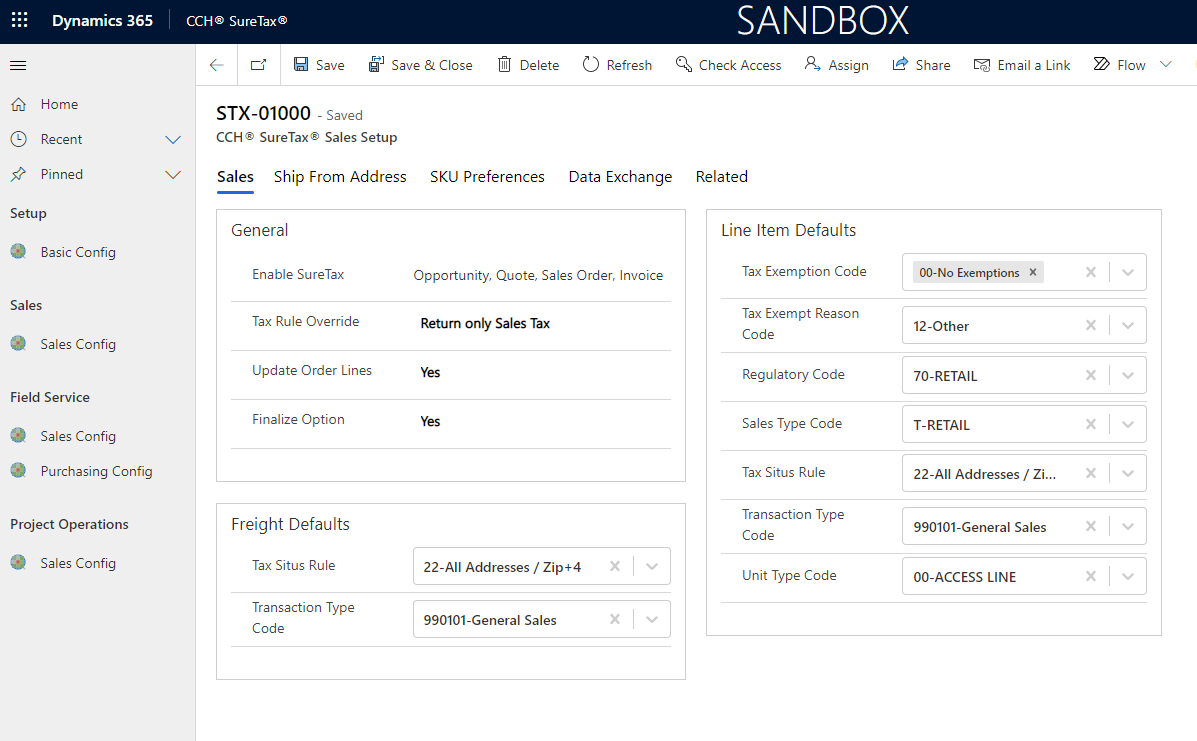This screenshot has width=1197, height=741.
Task: Click the Pinned pushpin icon
Action: (x=19, y=174)
